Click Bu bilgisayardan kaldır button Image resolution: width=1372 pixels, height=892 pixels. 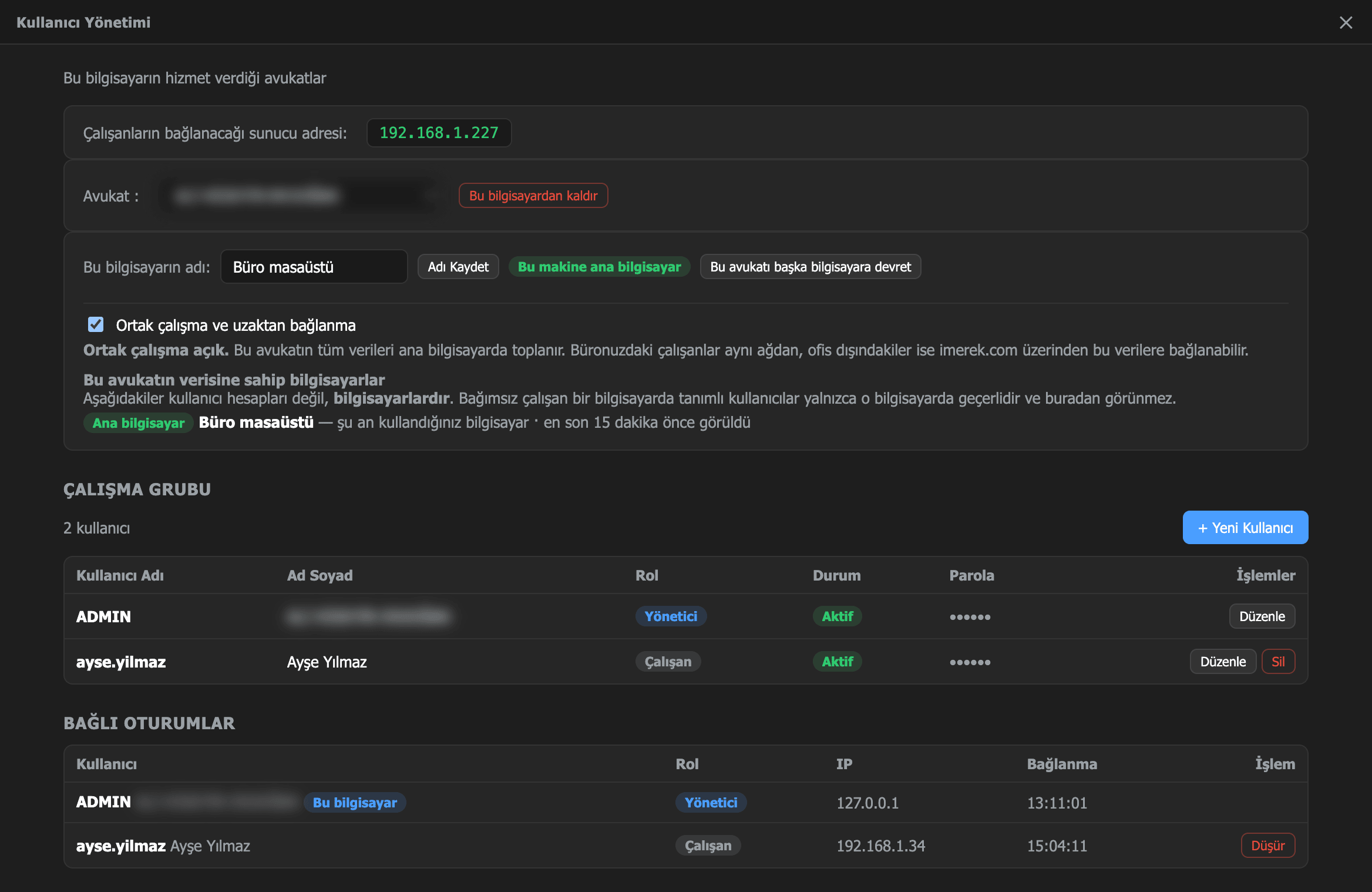533,196
